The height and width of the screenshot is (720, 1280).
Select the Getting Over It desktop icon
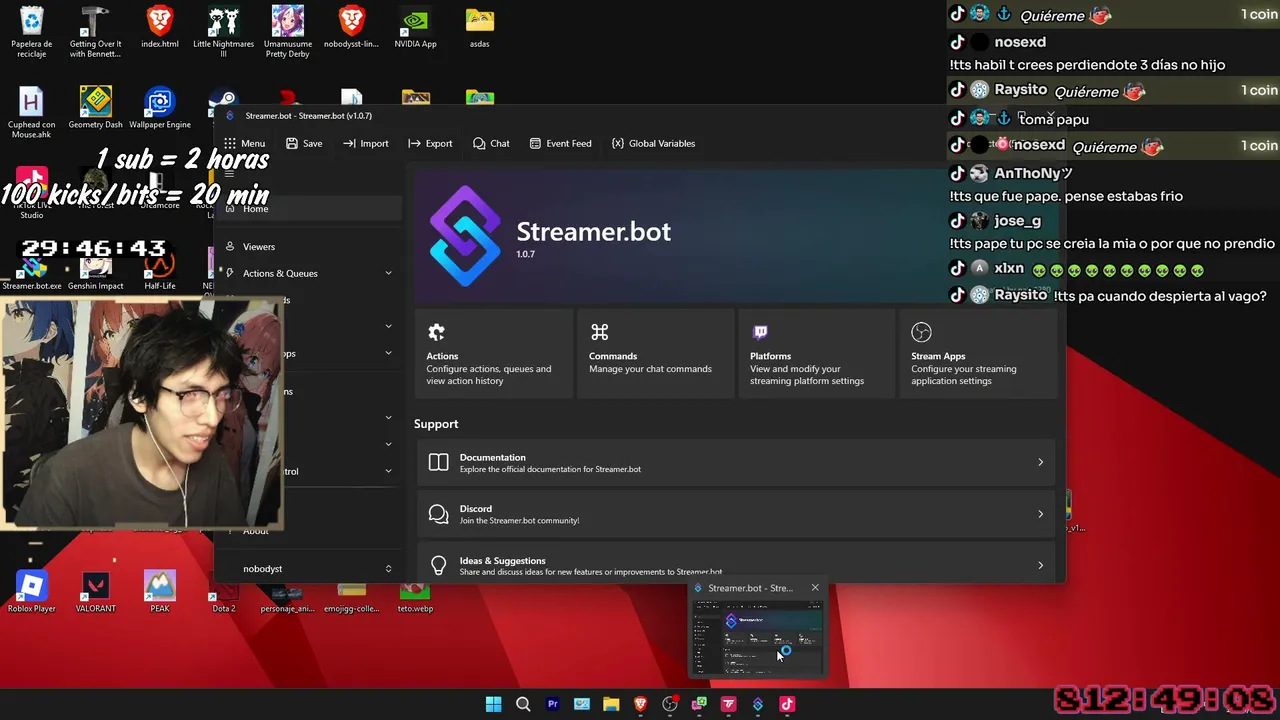click(96, 31)
